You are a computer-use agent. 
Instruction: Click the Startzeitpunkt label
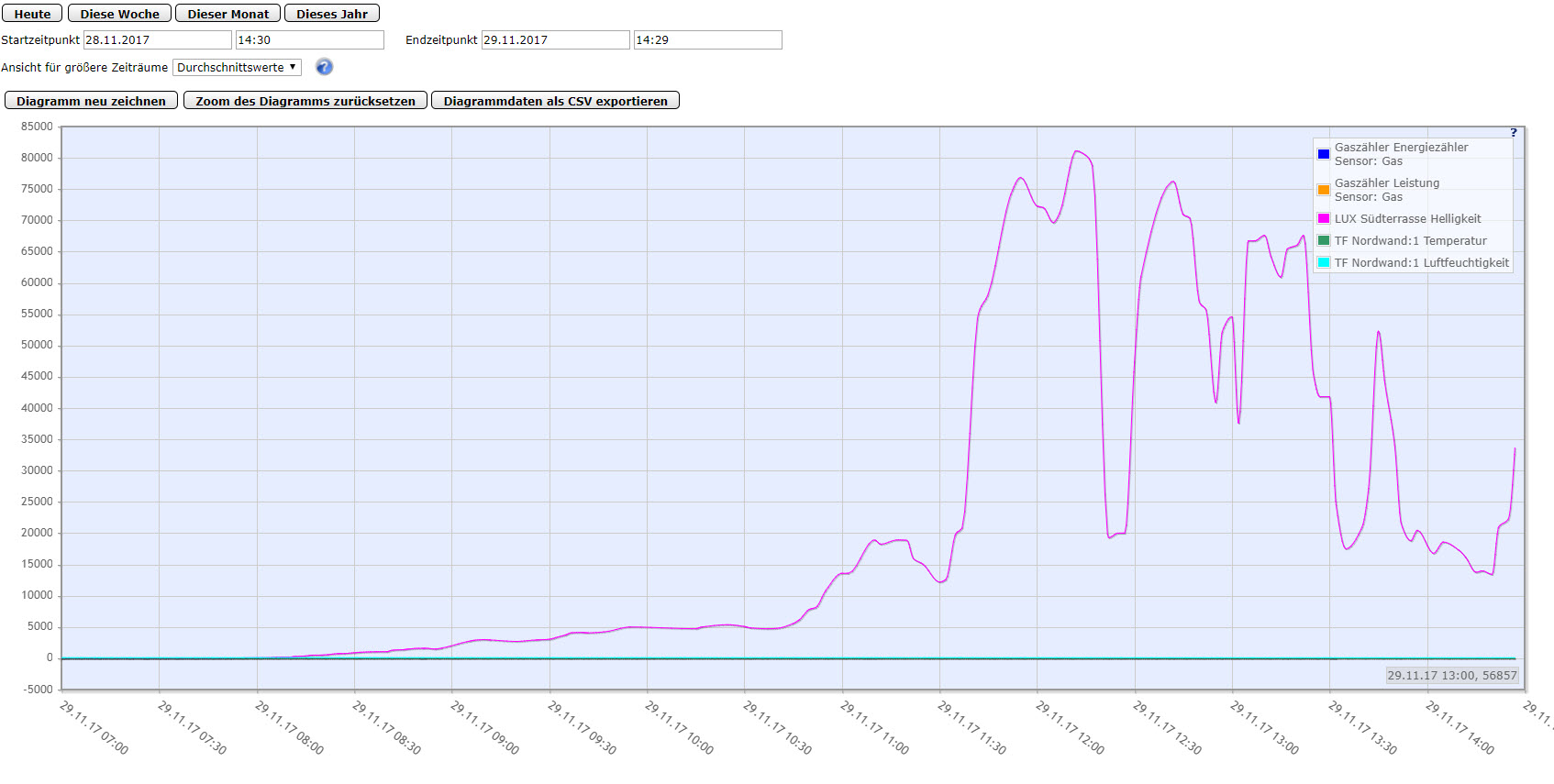coord(40,40)
